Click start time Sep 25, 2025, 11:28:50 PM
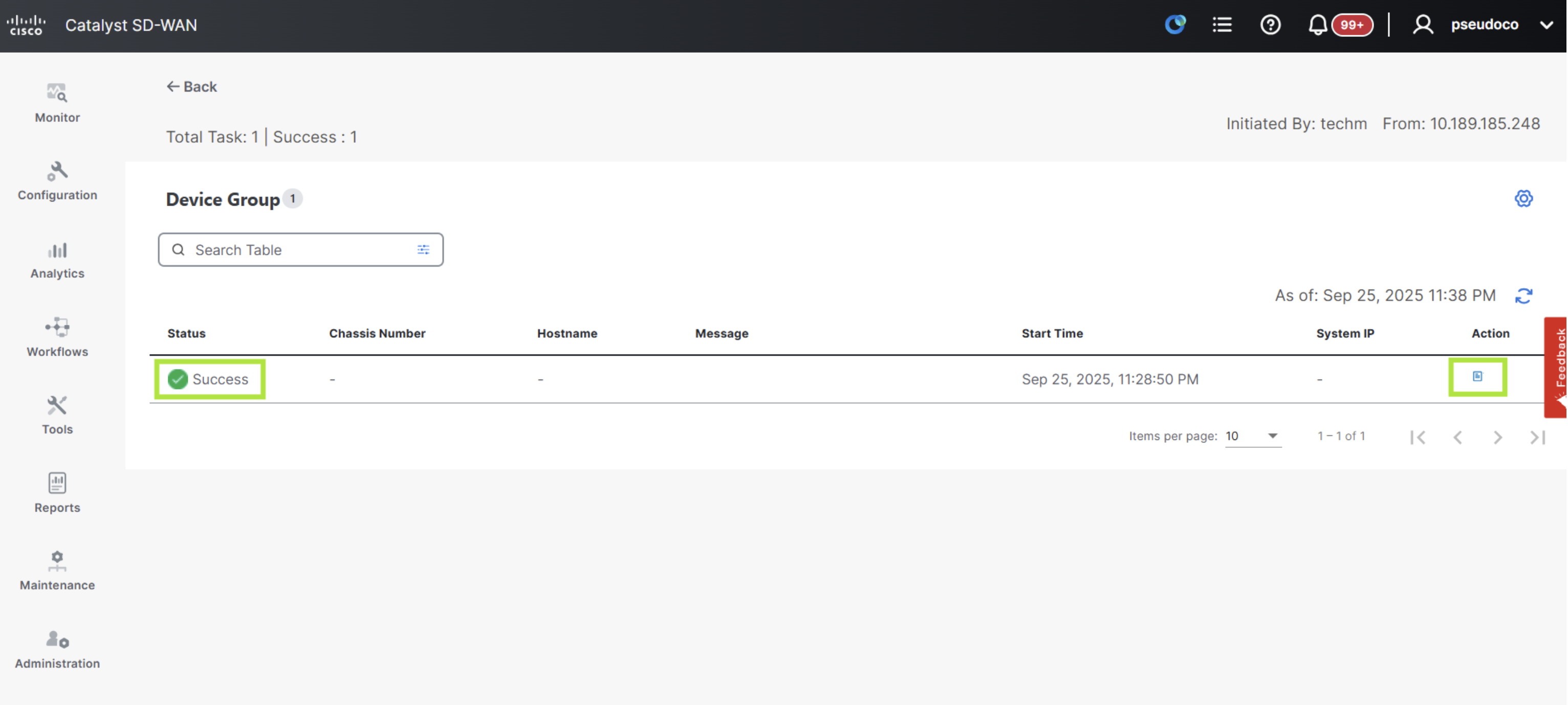The width and height of the screenshot is (1568, 705). pos(1109,379)
